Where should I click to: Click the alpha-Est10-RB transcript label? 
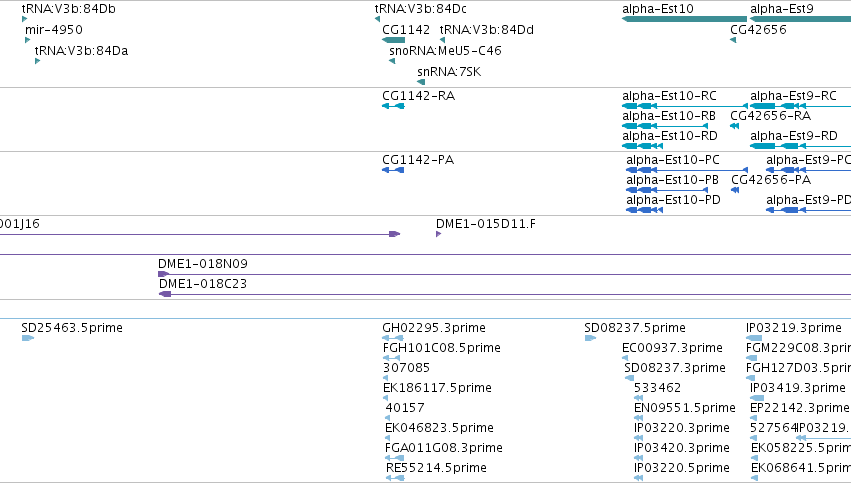669,116
